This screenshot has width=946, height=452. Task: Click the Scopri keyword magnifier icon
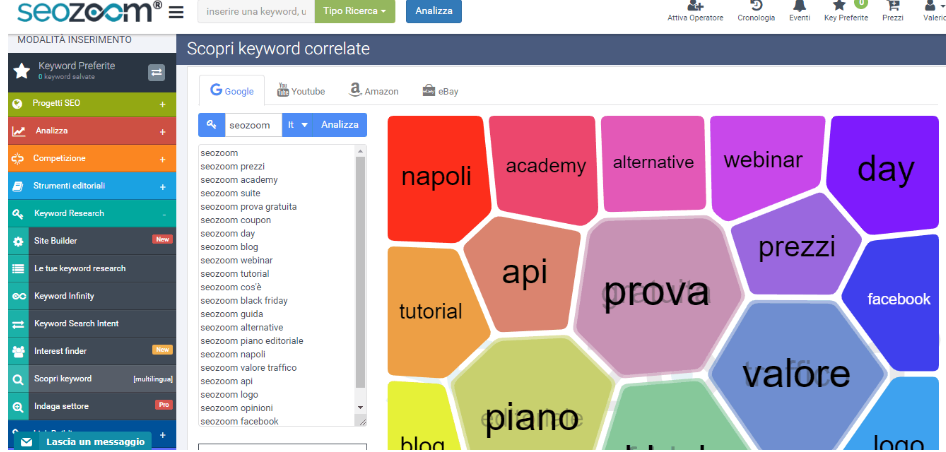click(18, 380)
